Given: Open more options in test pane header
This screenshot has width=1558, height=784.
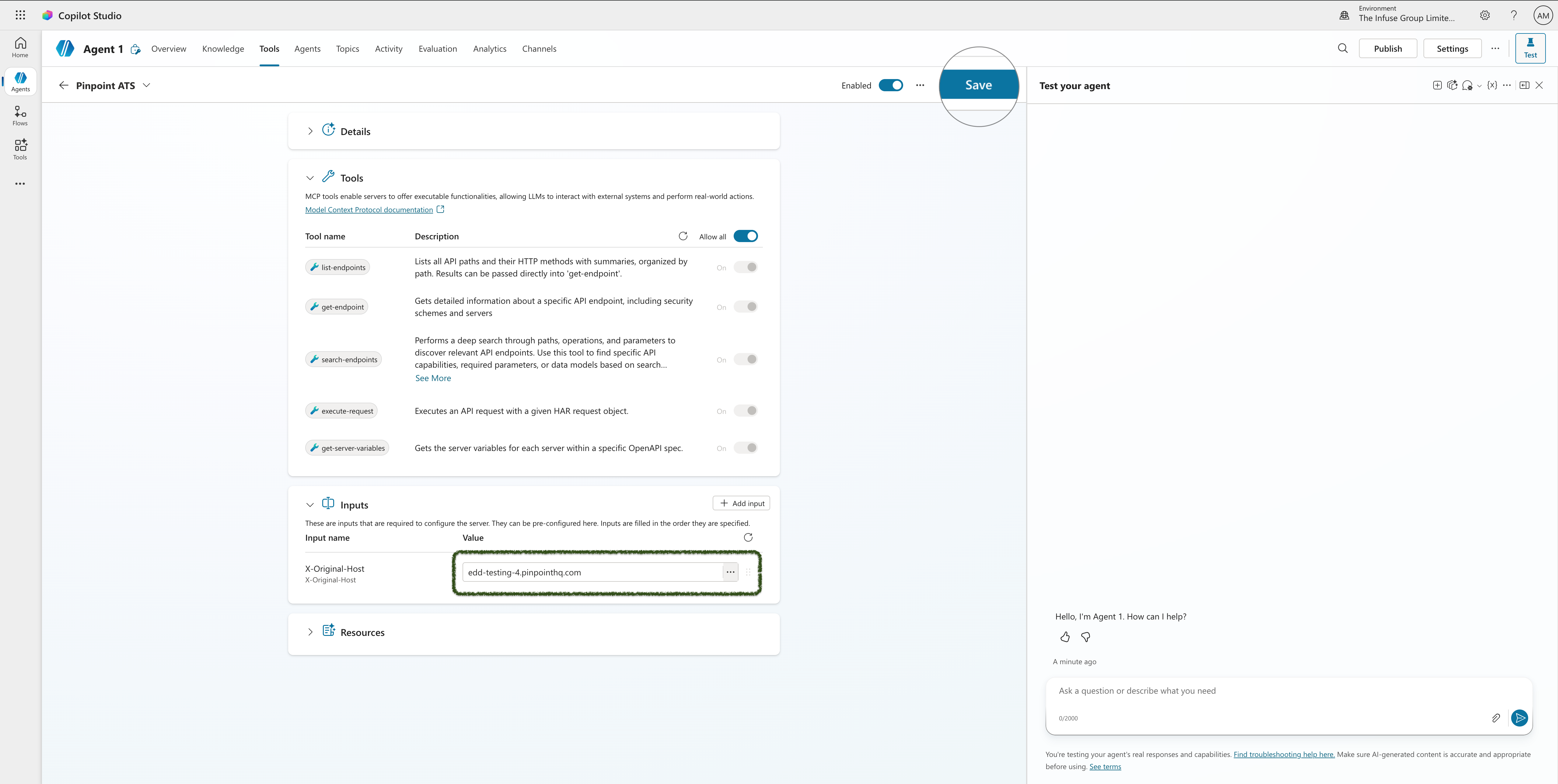Looking at the screenshot, I should tap(1507, 85).
